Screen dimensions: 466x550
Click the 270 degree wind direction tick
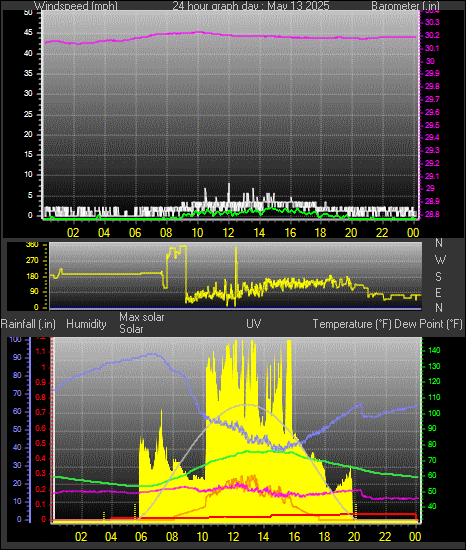click(x=32, y=261)
